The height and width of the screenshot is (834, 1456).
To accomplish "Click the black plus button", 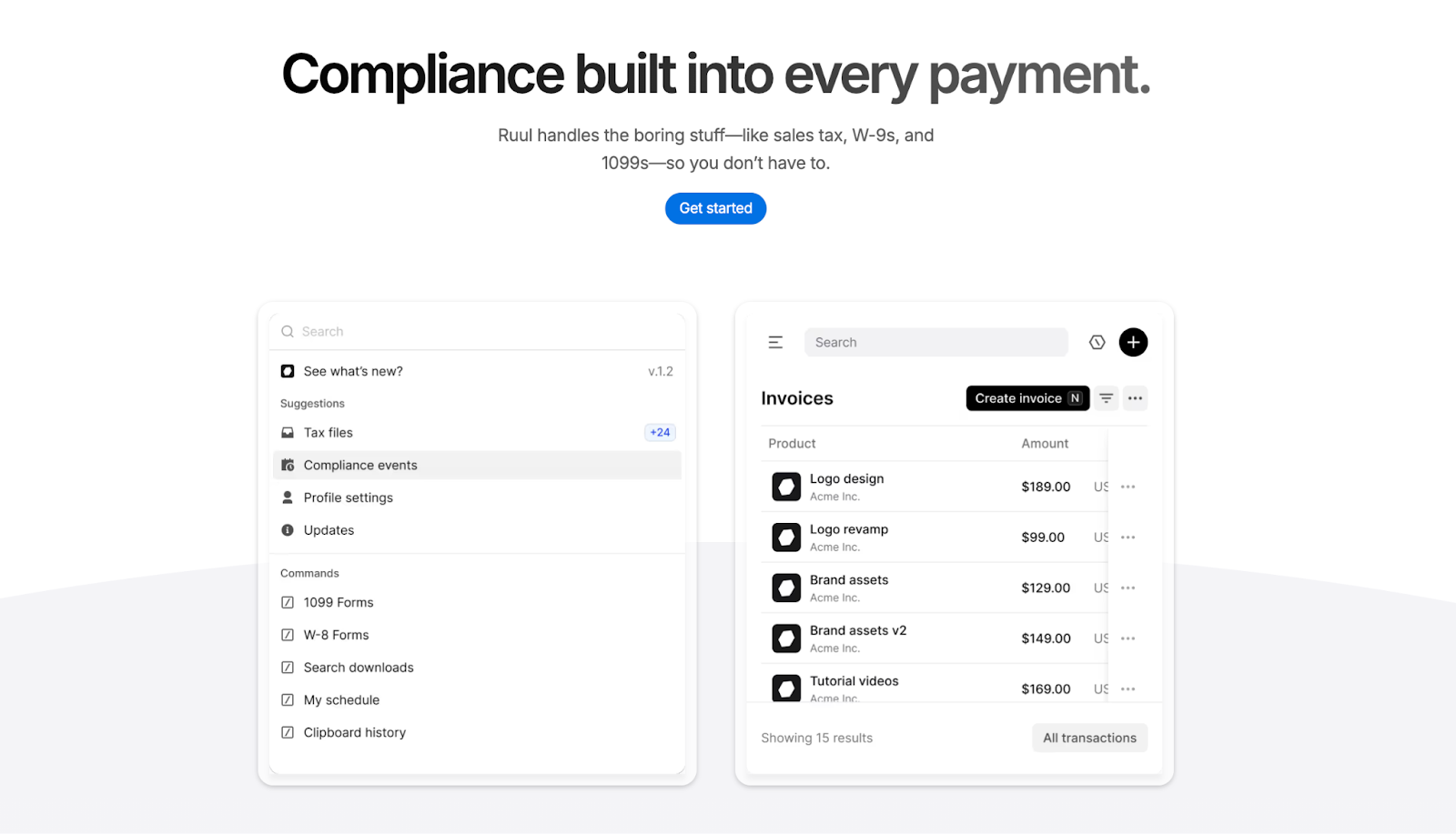I will pos(1133,342).
